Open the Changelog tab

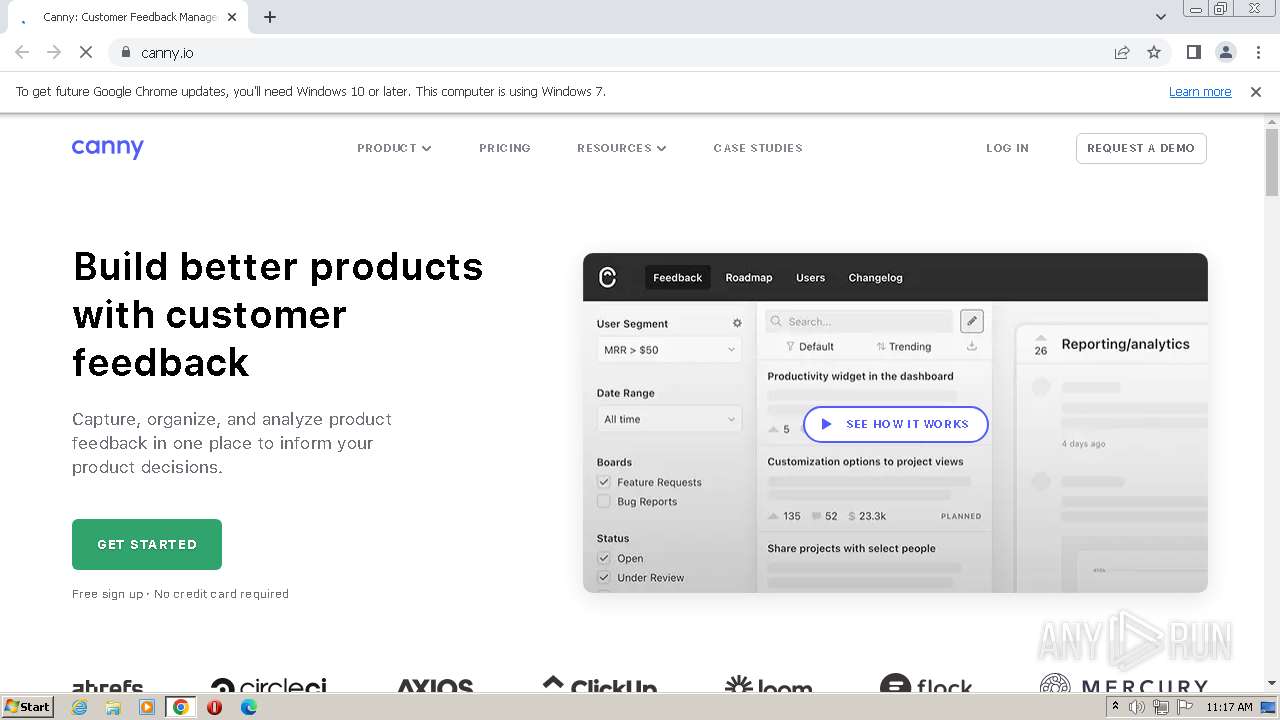click(876, 278)
